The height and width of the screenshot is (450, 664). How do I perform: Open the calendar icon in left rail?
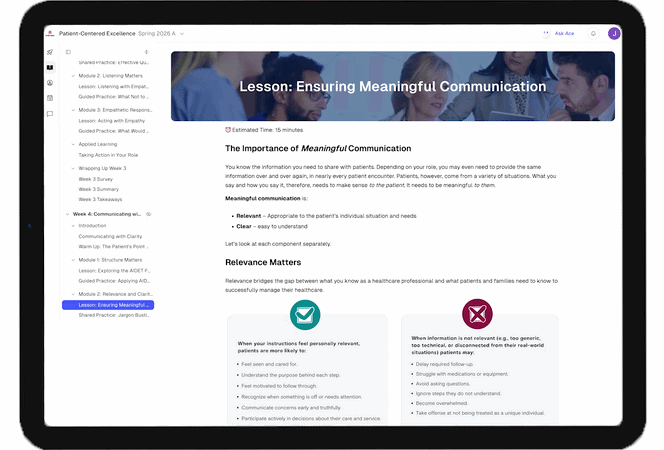(x=50, y=98)
